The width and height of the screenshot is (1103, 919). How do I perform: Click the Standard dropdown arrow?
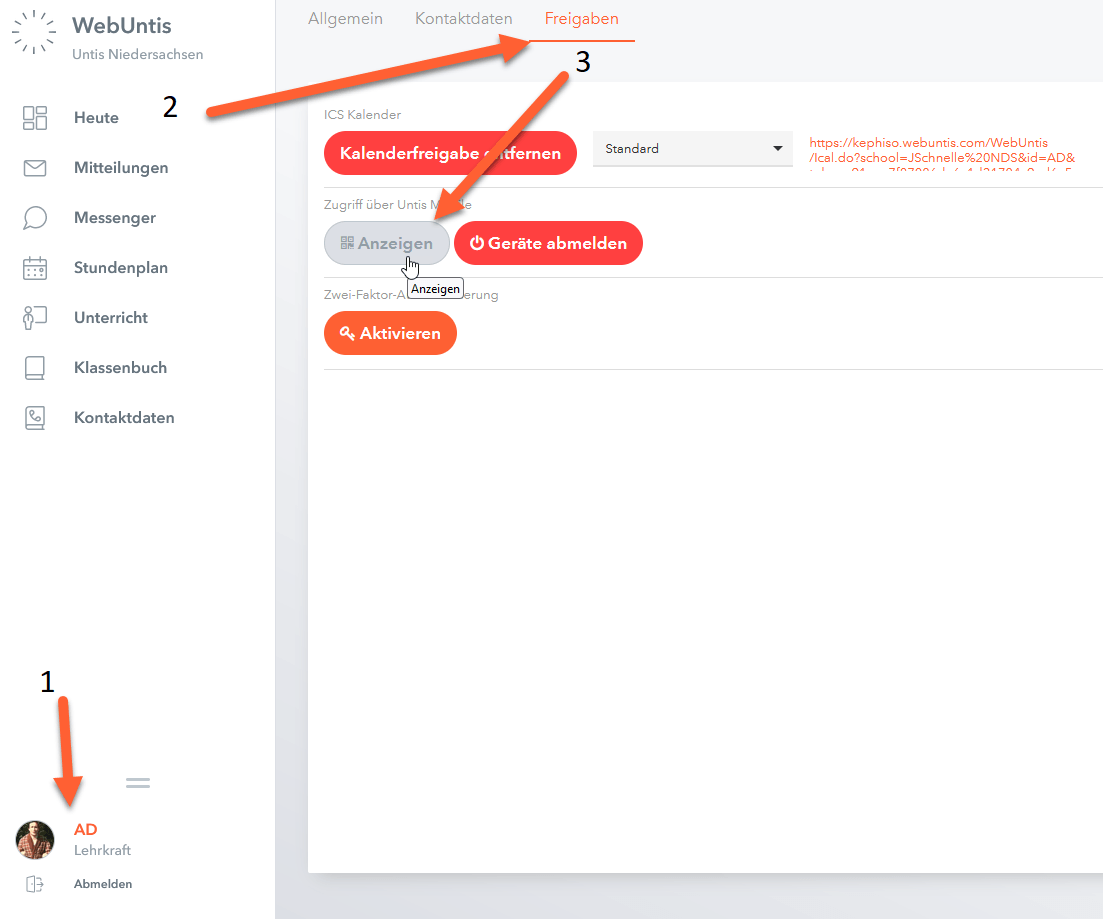777,148
